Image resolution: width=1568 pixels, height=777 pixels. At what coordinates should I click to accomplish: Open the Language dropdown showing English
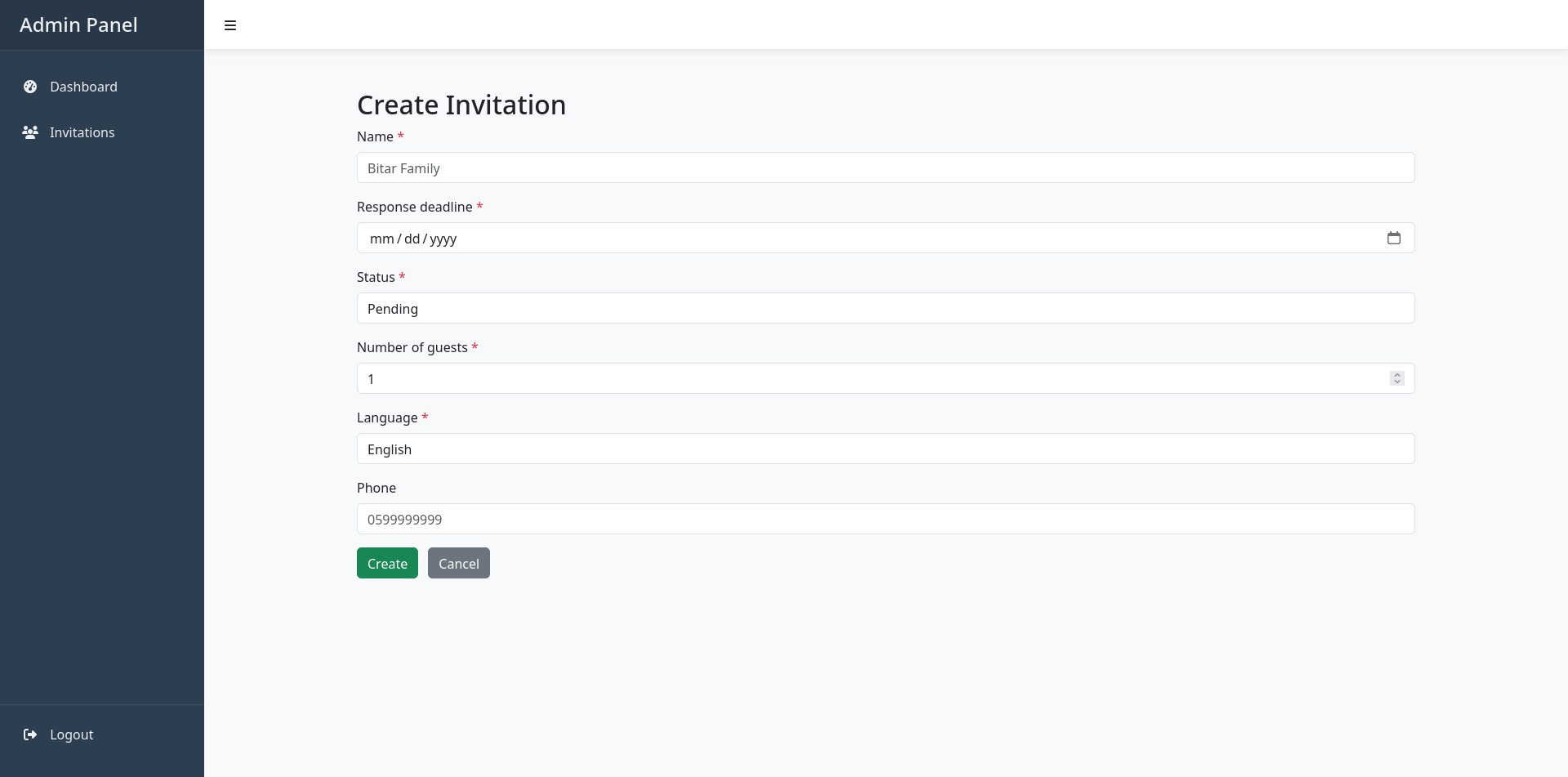point(885,449)
